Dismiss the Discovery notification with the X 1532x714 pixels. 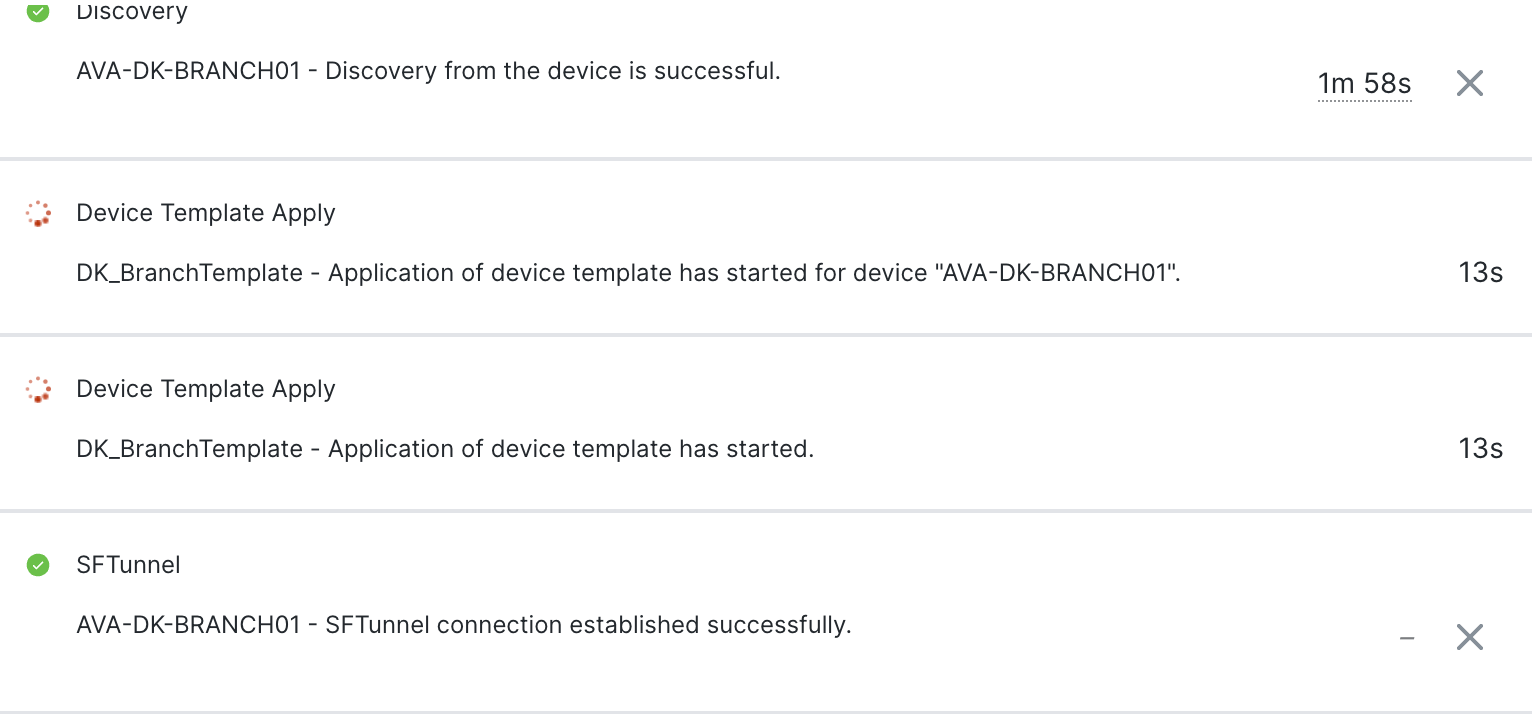pyautogui.click(x=1469, y=83)
